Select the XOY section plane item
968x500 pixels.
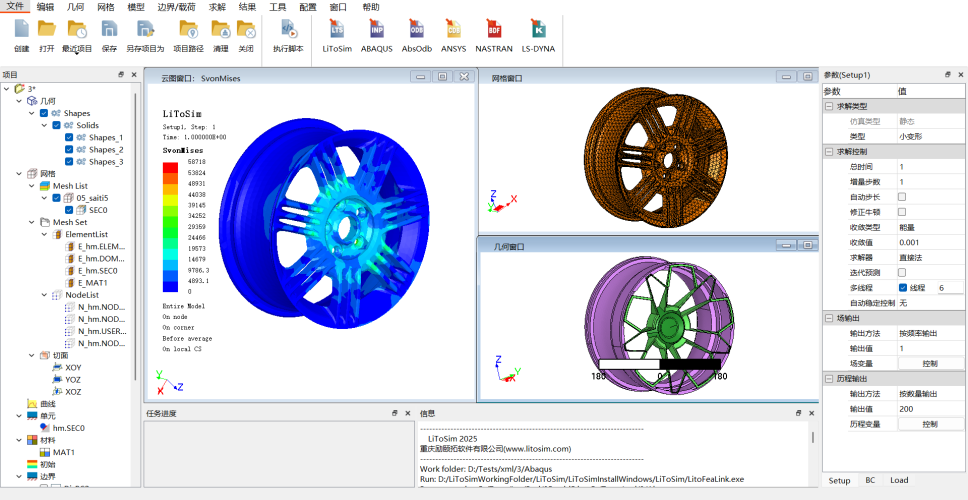point(73,367)
